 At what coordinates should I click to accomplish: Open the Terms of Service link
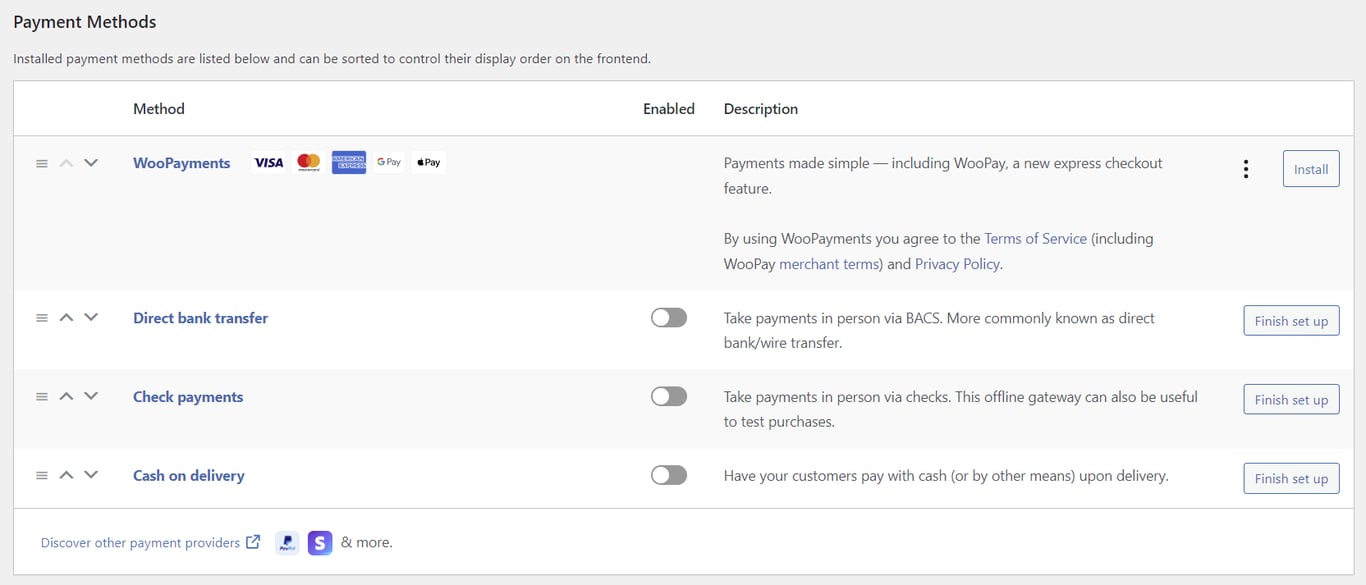coord(1035,238)
